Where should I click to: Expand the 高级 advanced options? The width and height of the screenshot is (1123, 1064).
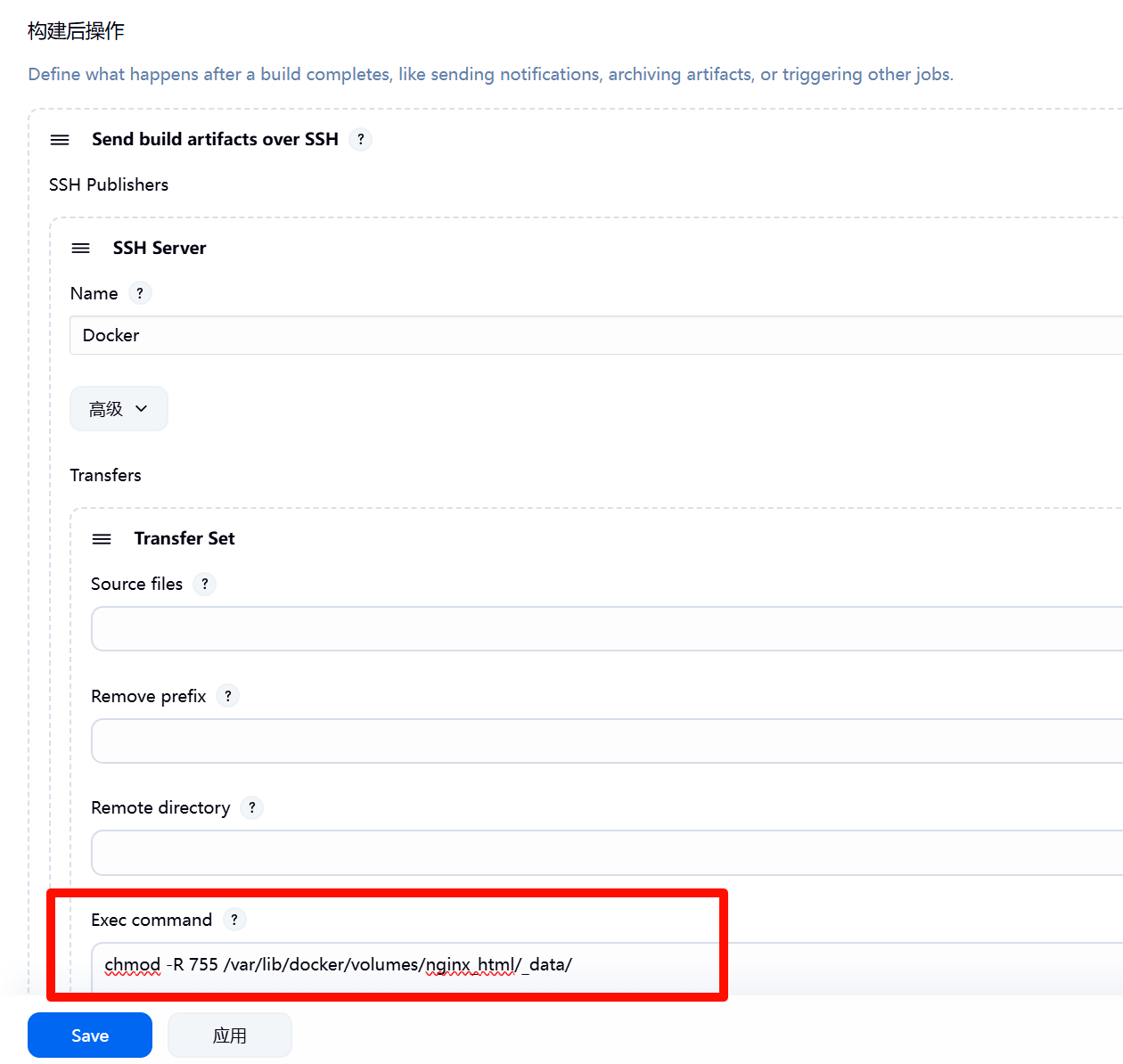point(119,409)
